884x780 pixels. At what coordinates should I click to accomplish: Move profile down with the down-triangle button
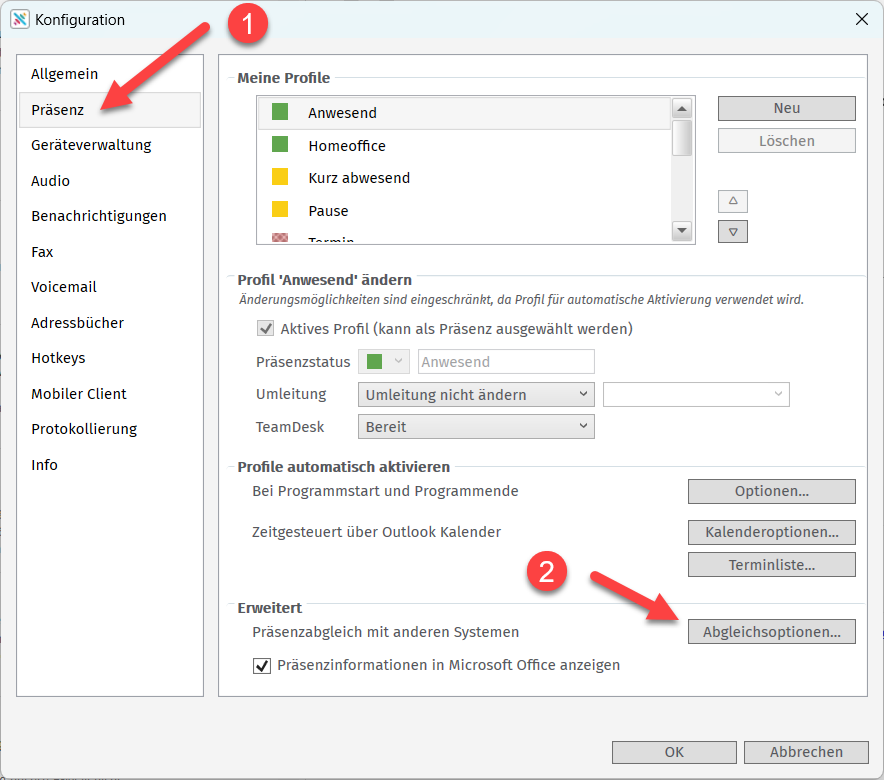[733, 232]
